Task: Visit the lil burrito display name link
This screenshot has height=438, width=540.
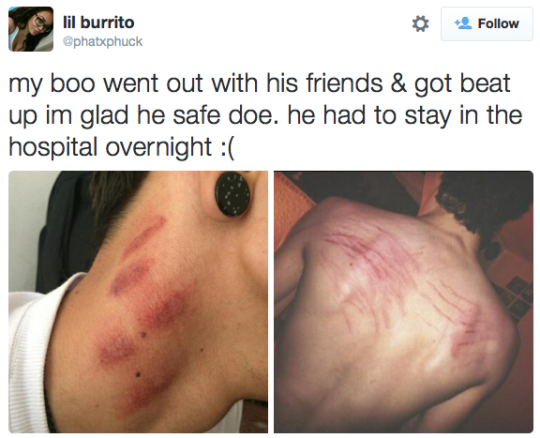Action: click(x=98, y=23)
